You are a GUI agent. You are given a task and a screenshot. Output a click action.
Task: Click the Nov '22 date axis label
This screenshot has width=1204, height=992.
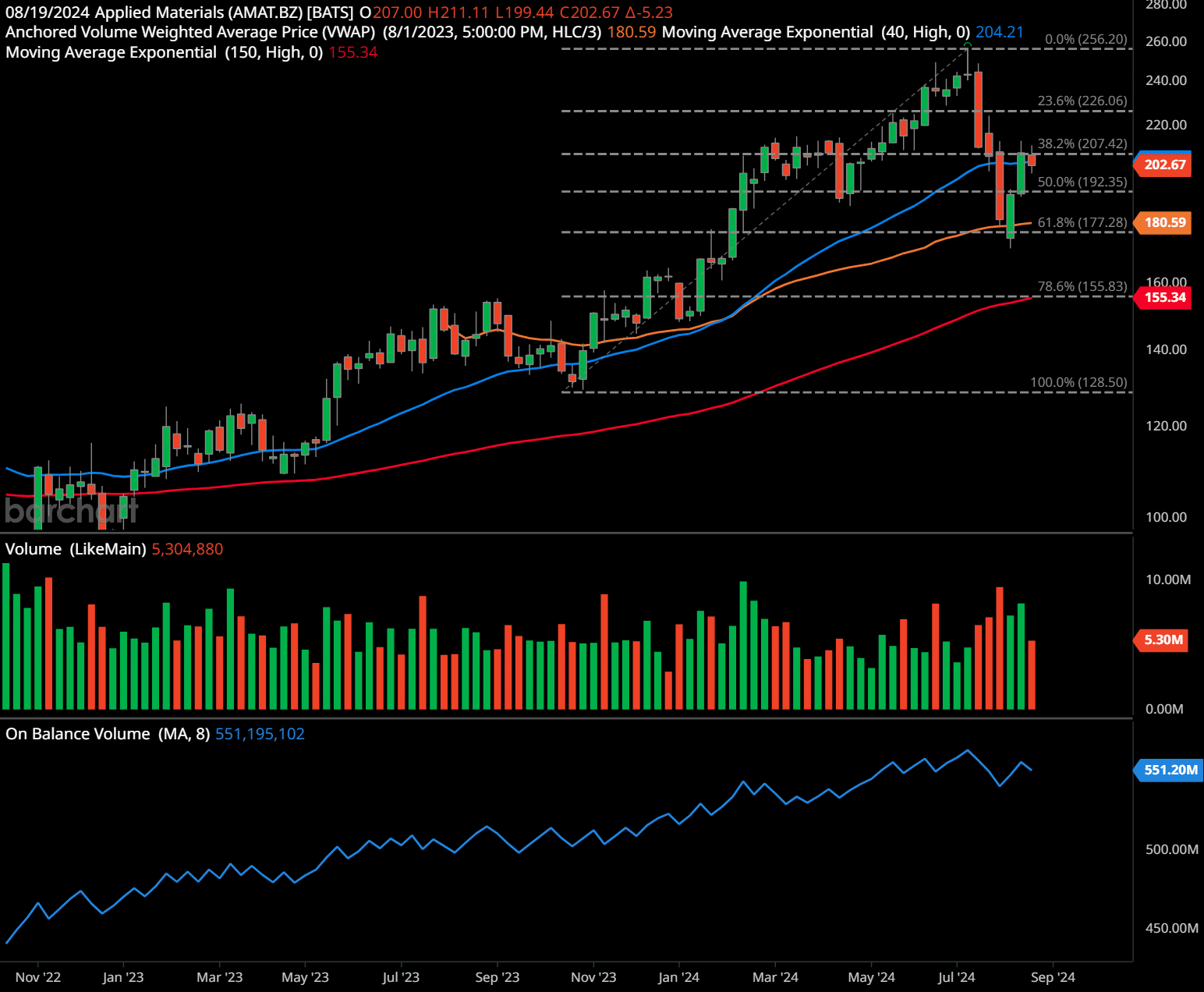pos(38,977)
